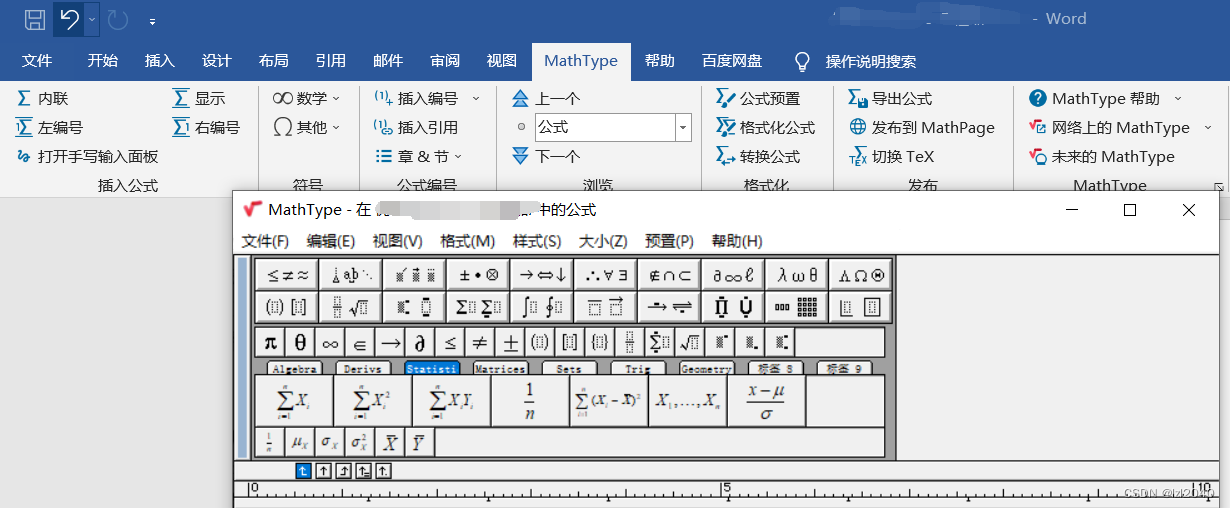The image size is (1230, 508).
Task: Switch to the 审阅 ribbon tab
Action: click(445, 61)
